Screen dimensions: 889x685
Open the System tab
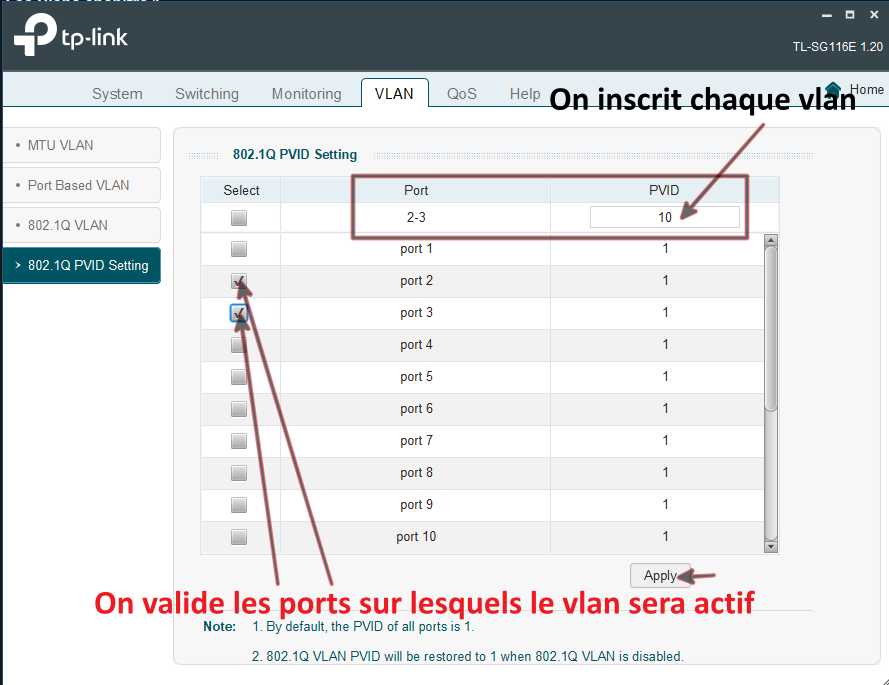point(117,94)
